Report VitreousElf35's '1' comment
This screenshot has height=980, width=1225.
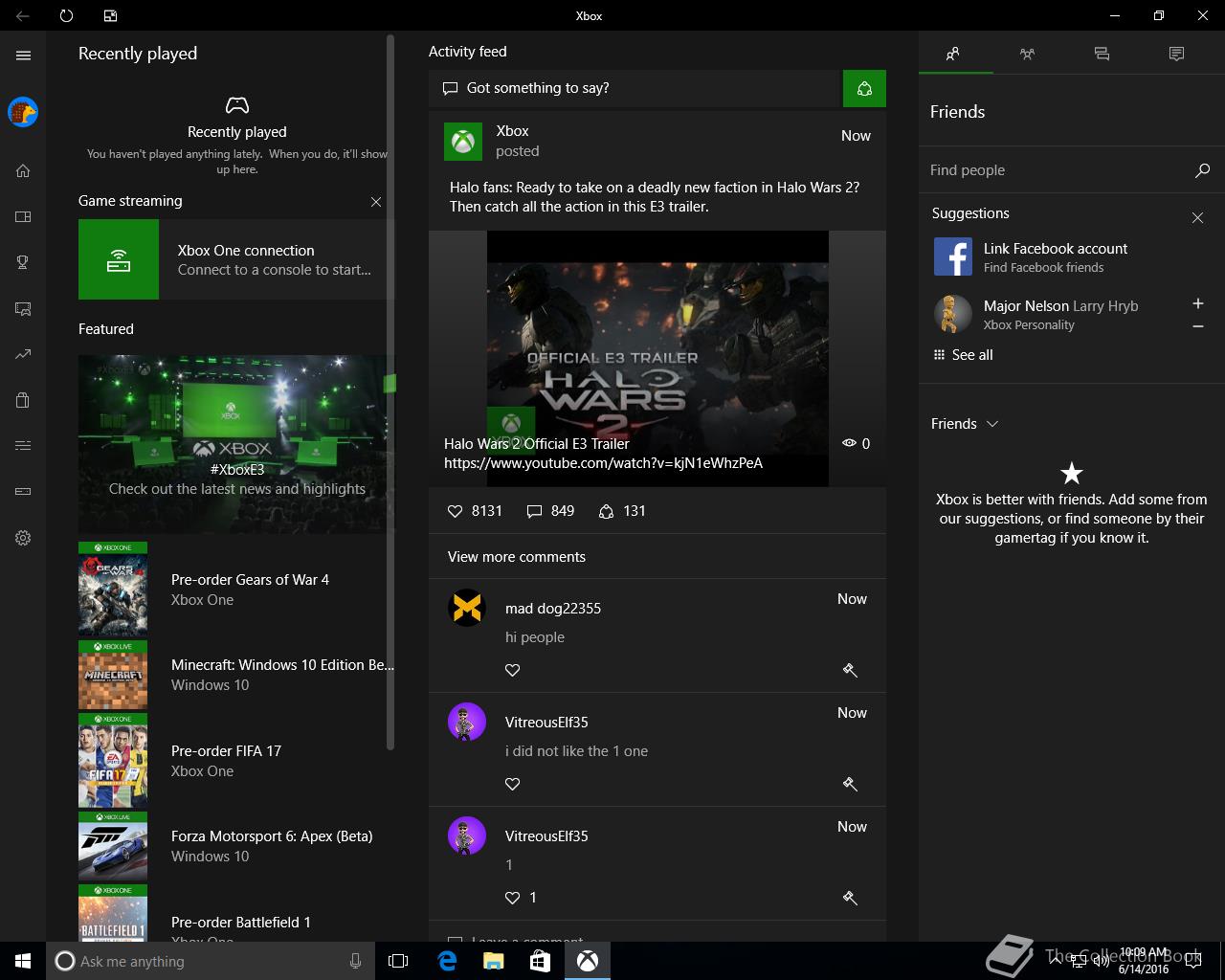click(850, 898)
